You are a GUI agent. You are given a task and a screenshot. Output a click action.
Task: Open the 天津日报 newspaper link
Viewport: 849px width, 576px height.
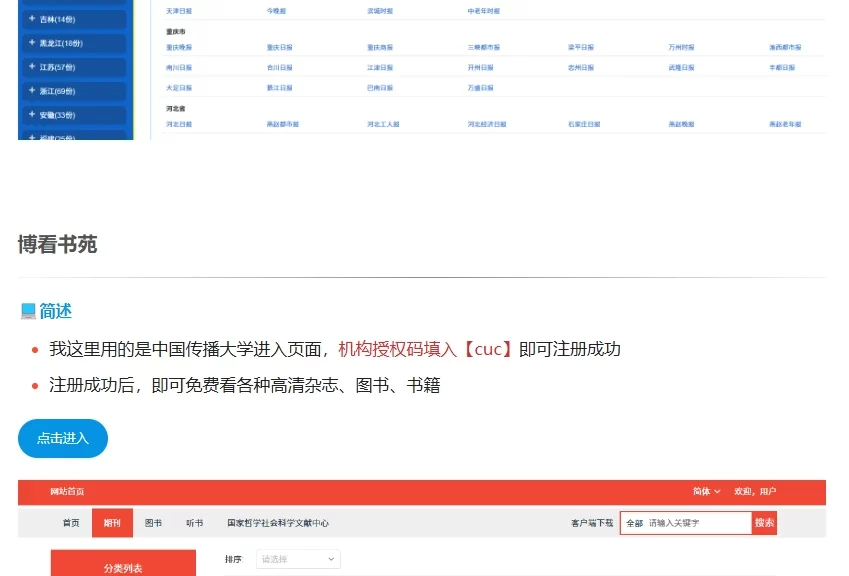pos(179,11)
